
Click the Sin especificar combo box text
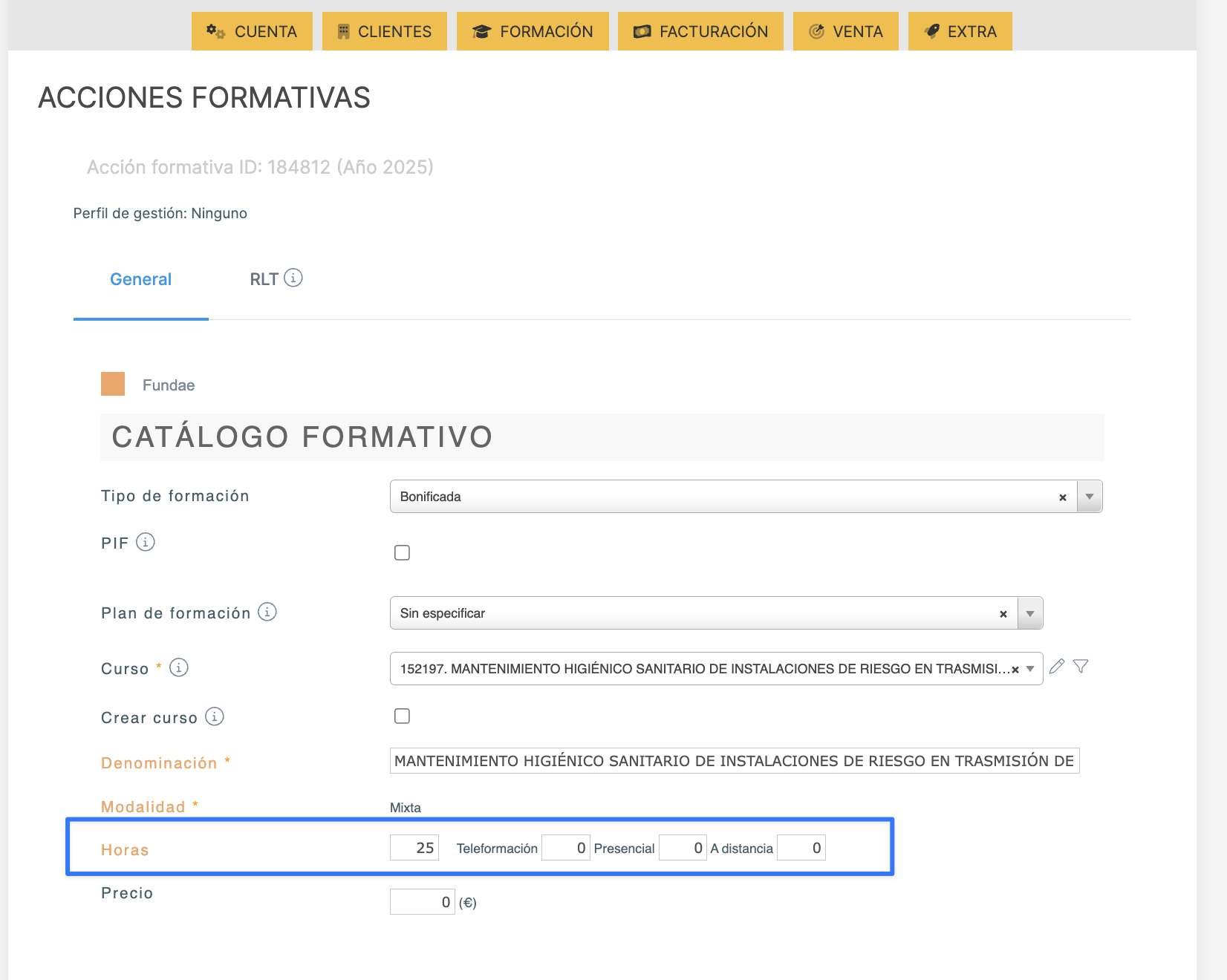[x=443, y=613]
